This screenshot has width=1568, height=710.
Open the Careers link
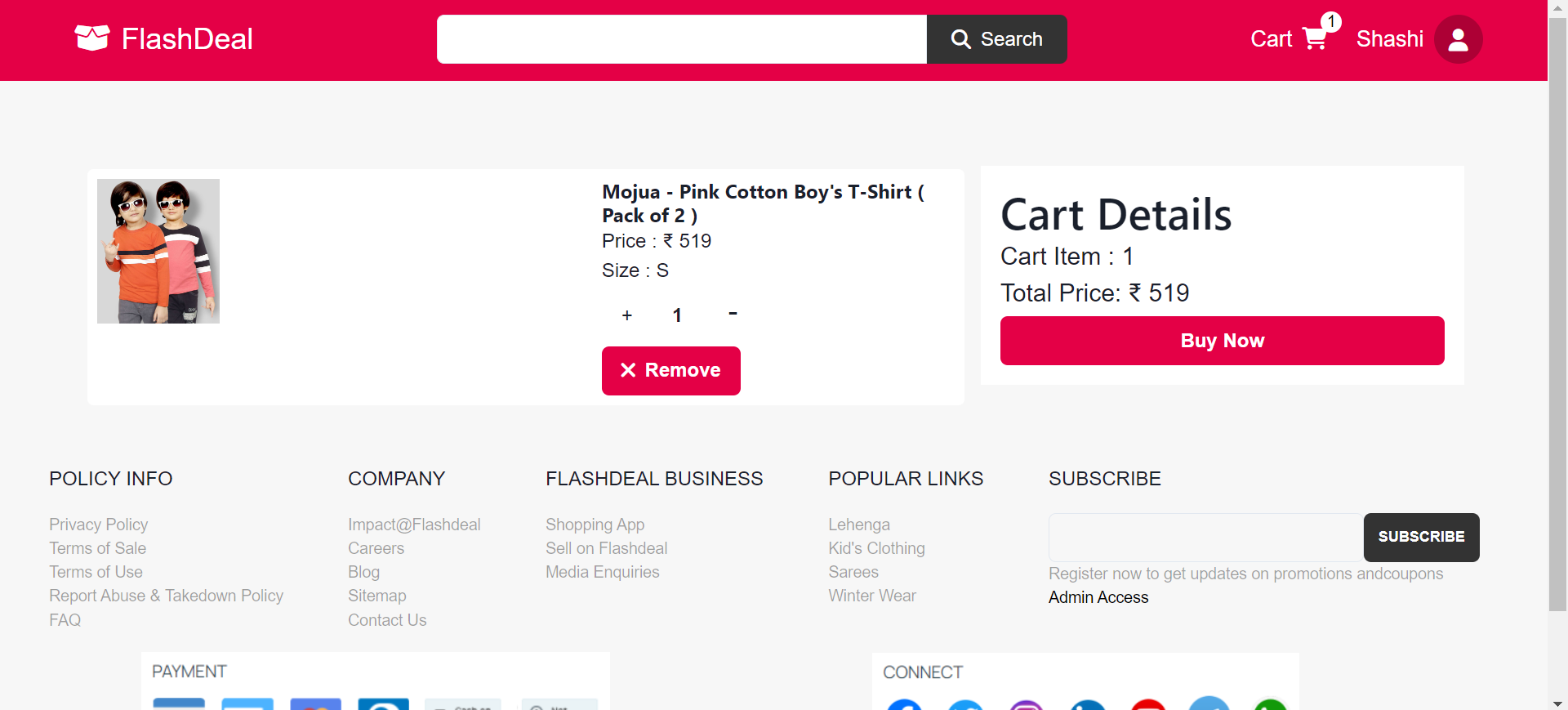pos(376,548)
